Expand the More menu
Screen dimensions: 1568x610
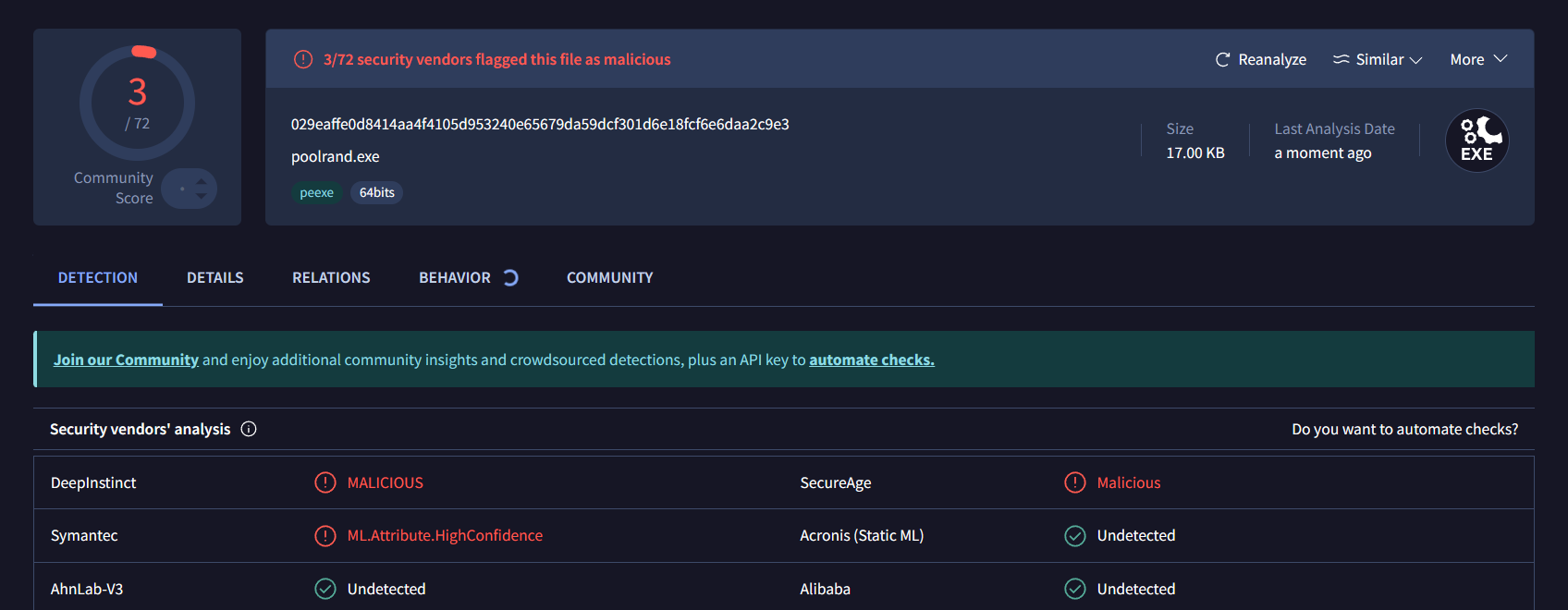click(x=1478, y=59)
